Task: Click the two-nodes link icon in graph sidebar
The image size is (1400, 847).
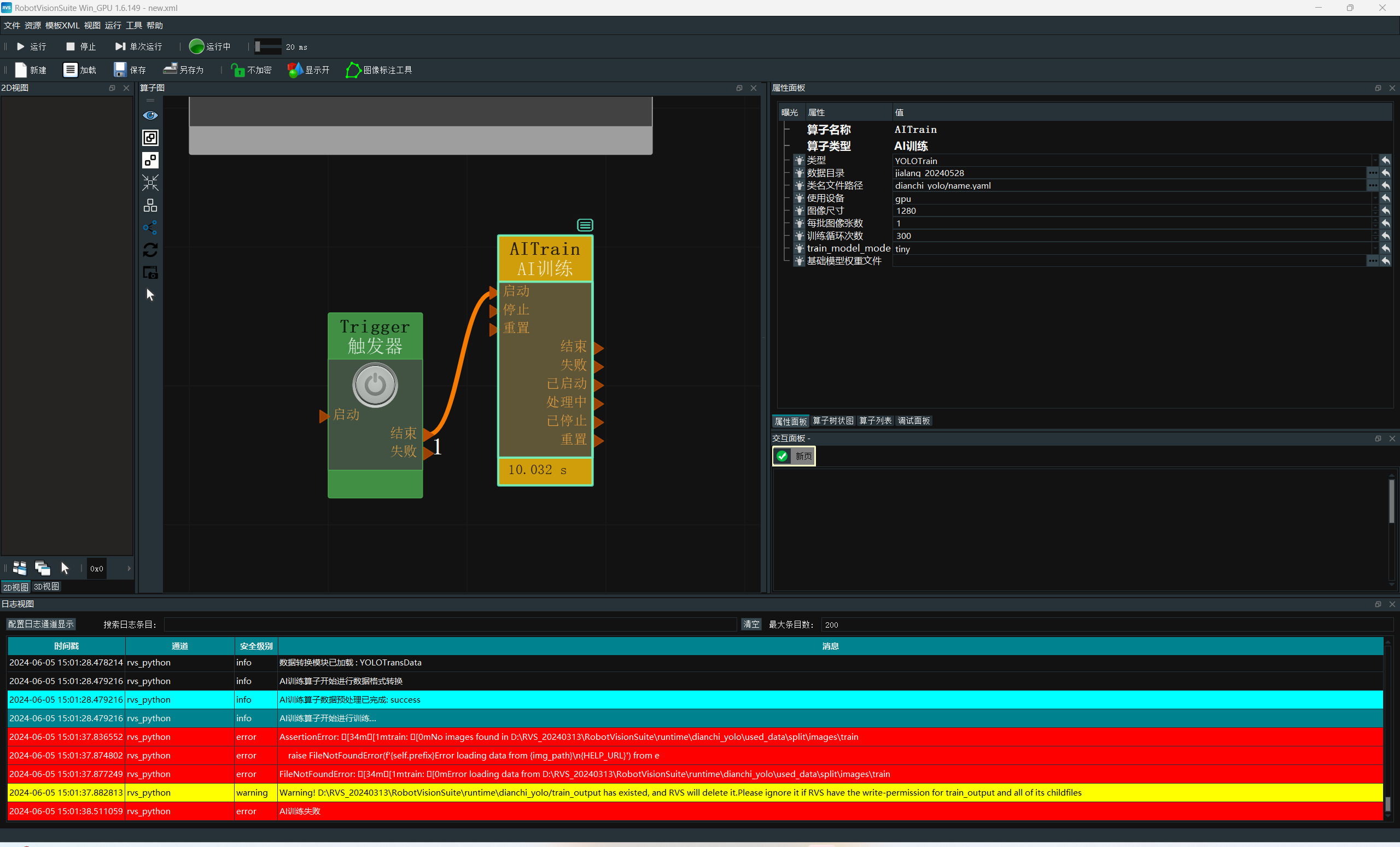Action: [x=150, y=160]
